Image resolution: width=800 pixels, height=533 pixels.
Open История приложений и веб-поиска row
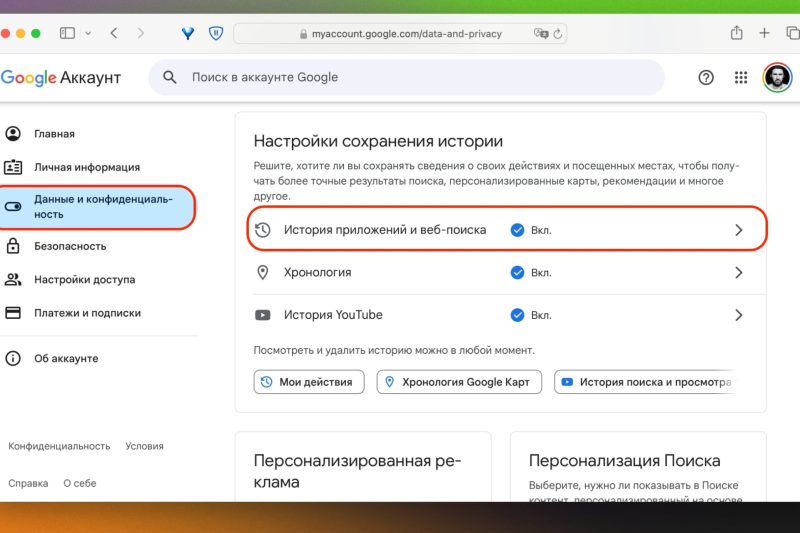coord(507,230)
